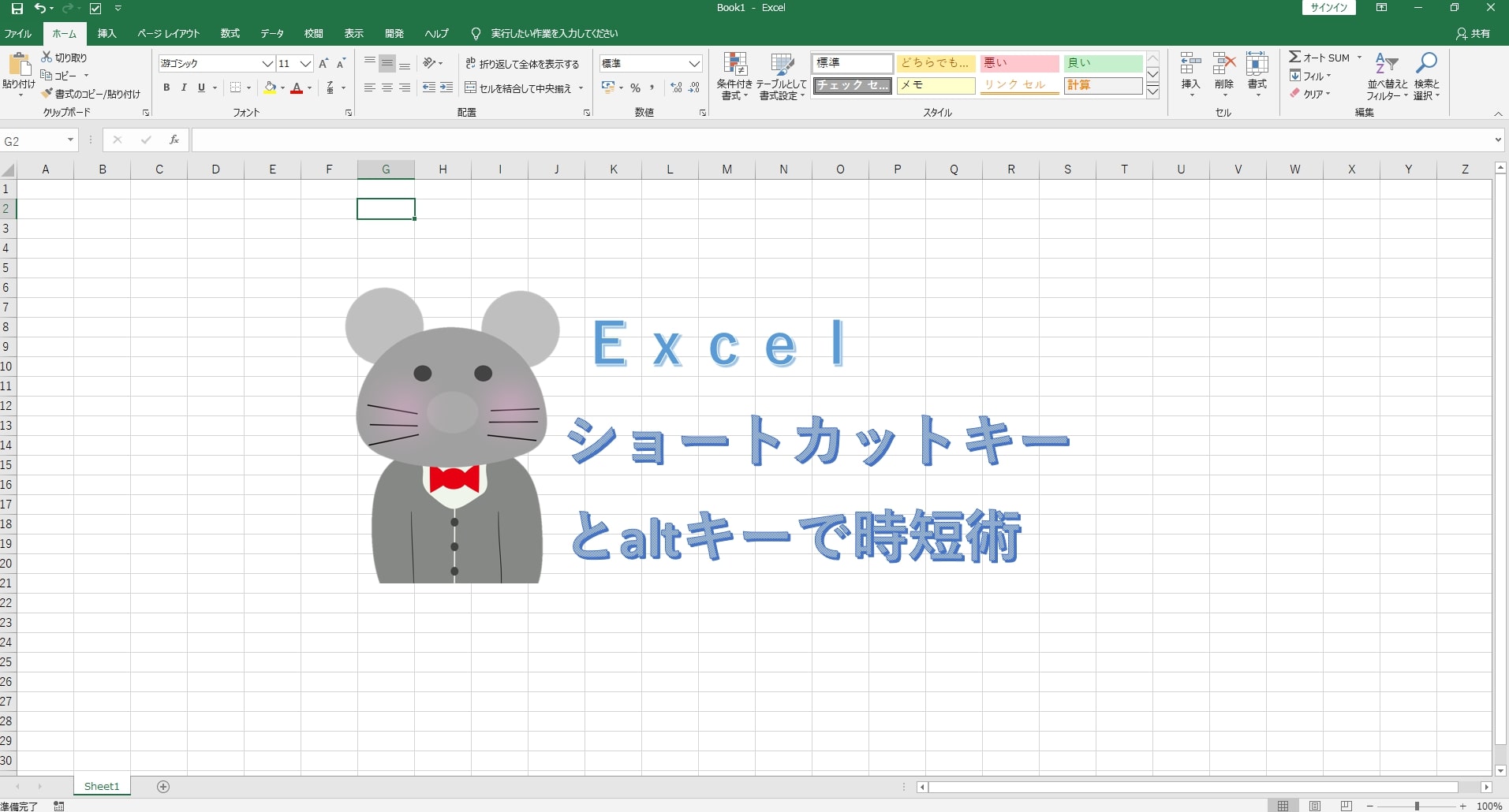Image resolution: width=1509 pixels, height=812 pixels.
Task: Switch to the Formulas tab
Action: tap(230, 33)
